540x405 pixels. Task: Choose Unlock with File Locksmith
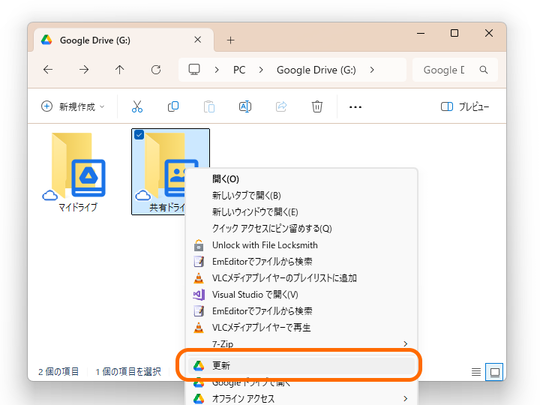coord(302,245)
